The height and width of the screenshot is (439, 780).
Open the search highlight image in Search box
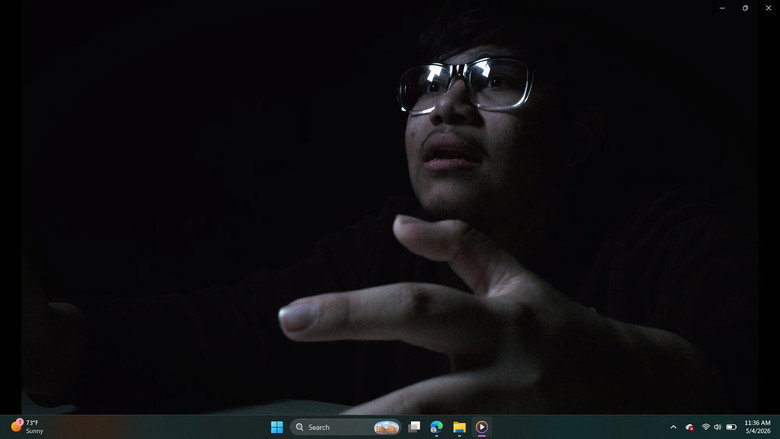pyautogui.click(x=386, y=427)
